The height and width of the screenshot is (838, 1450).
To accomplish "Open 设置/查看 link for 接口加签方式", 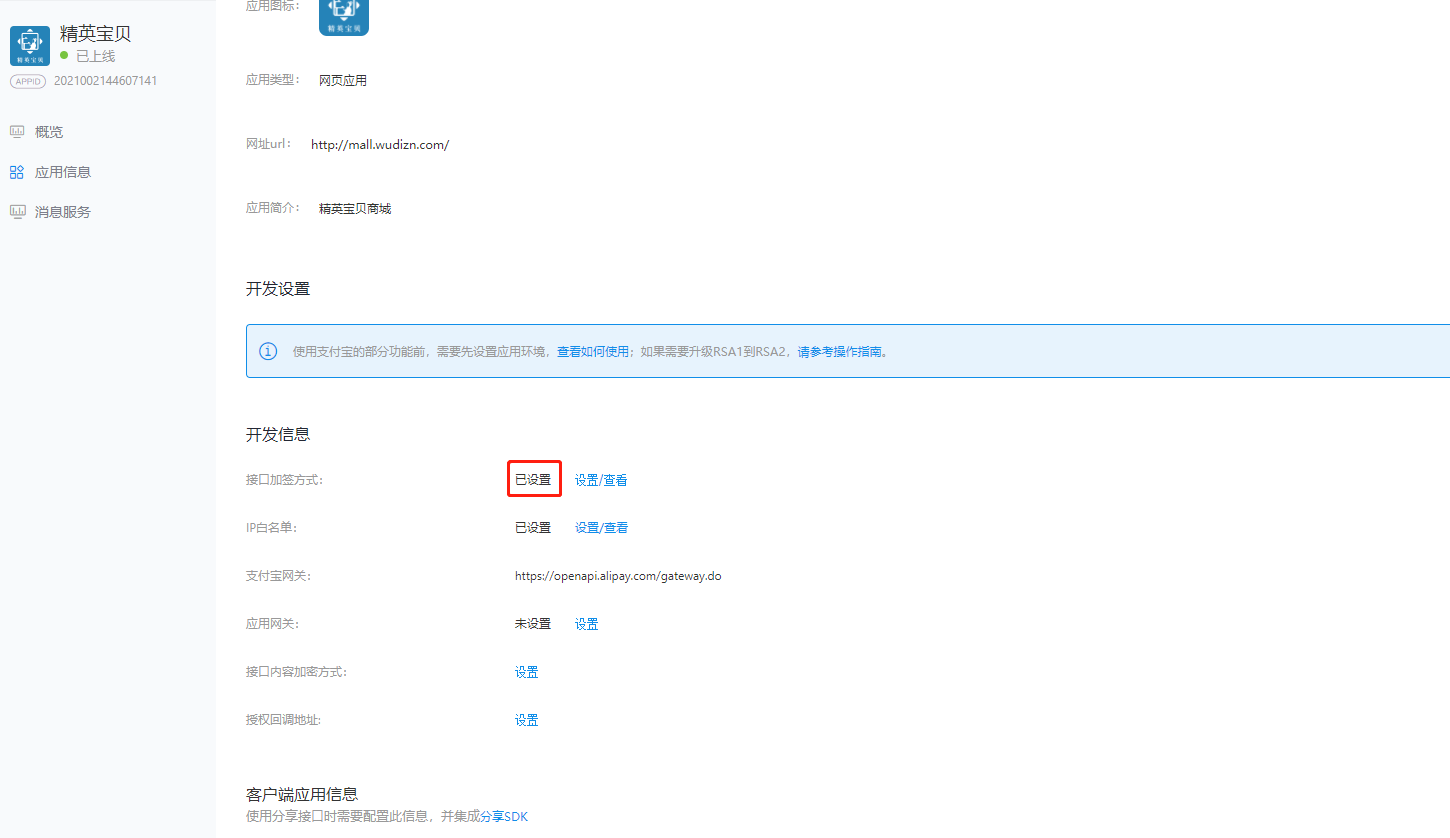I will point(601,480).
